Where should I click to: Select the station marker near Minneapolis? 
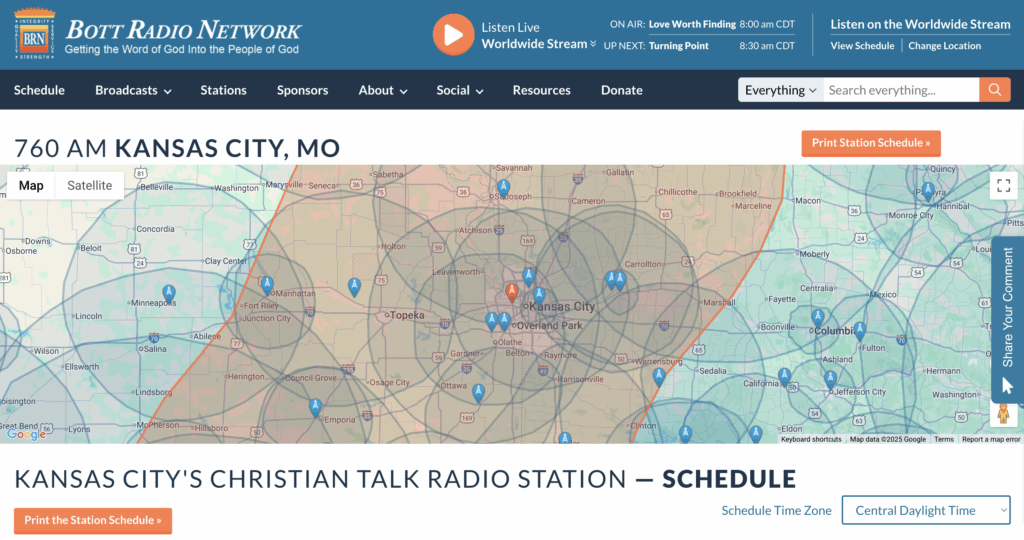169,294
